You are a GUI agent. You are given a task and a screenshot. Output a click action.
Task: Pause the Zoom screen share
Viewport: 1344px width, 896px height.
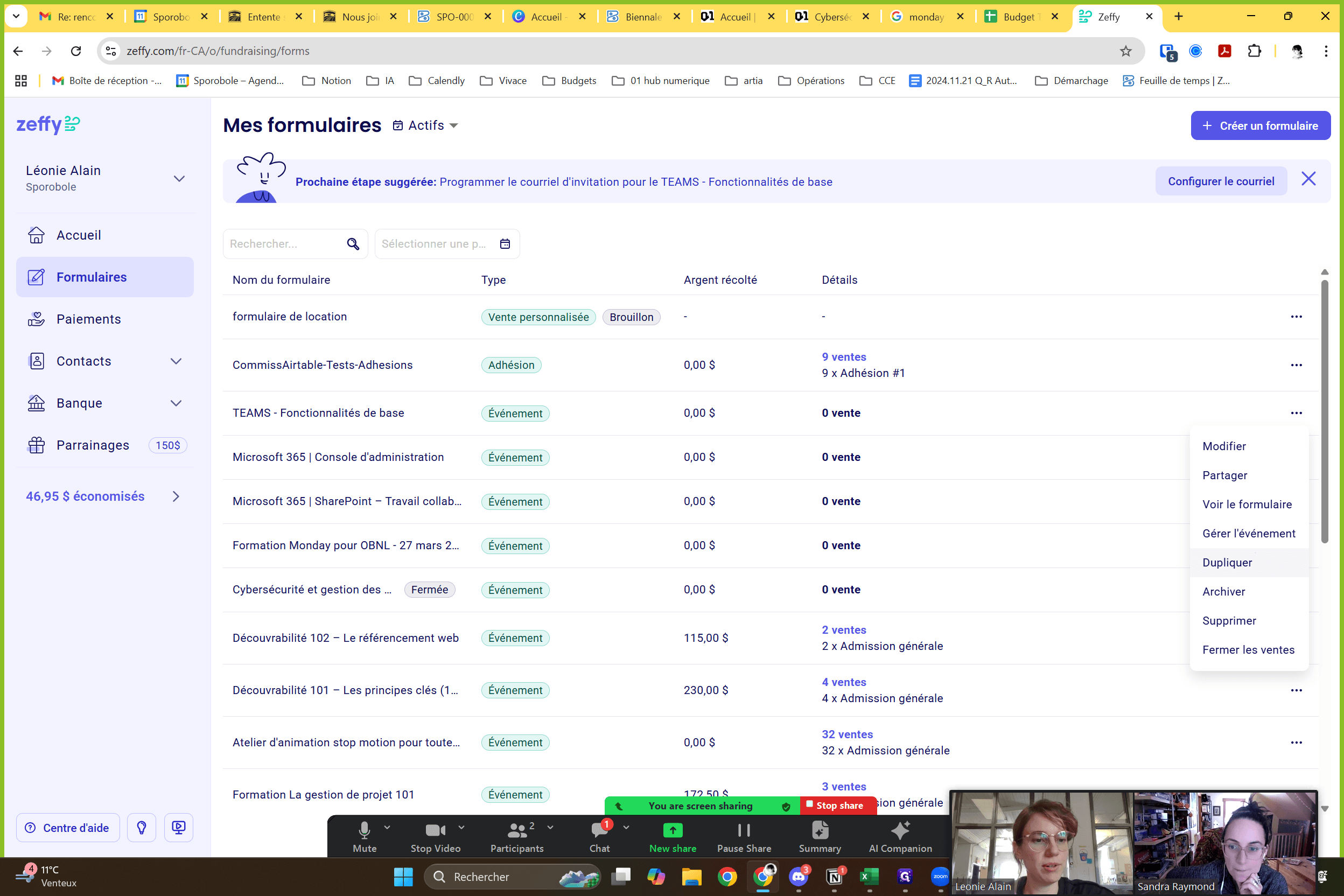744,837
